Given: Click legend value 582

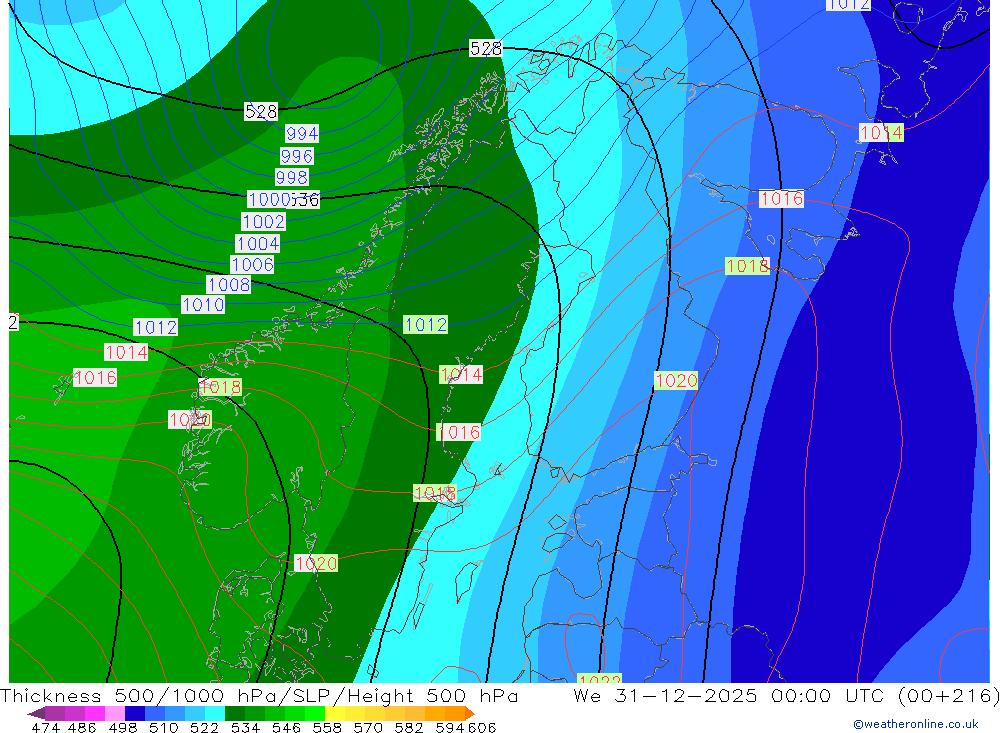Looking at the screenshot, I should click(408, 728).
